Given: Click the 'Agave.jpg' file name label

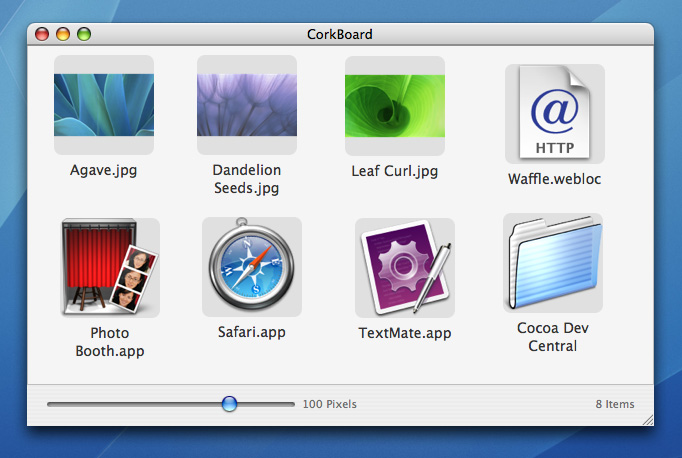Looking at the screenshot, I should [x=104, y=170].
